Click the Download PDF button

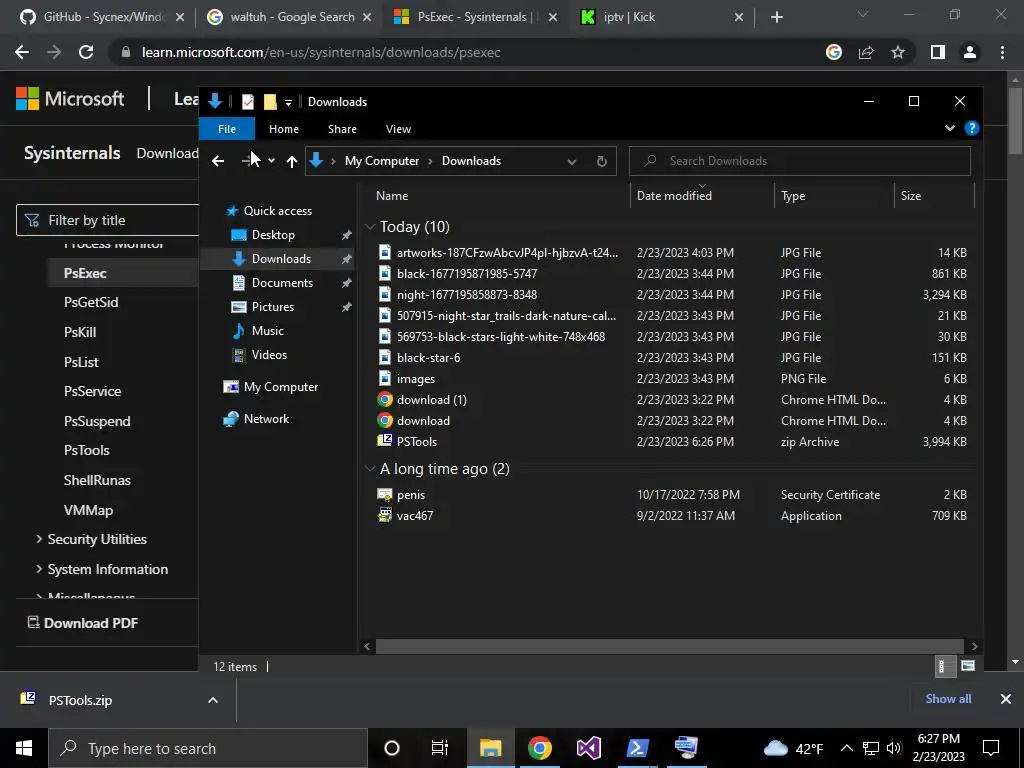pyautogui.click(x=83, y=622)
